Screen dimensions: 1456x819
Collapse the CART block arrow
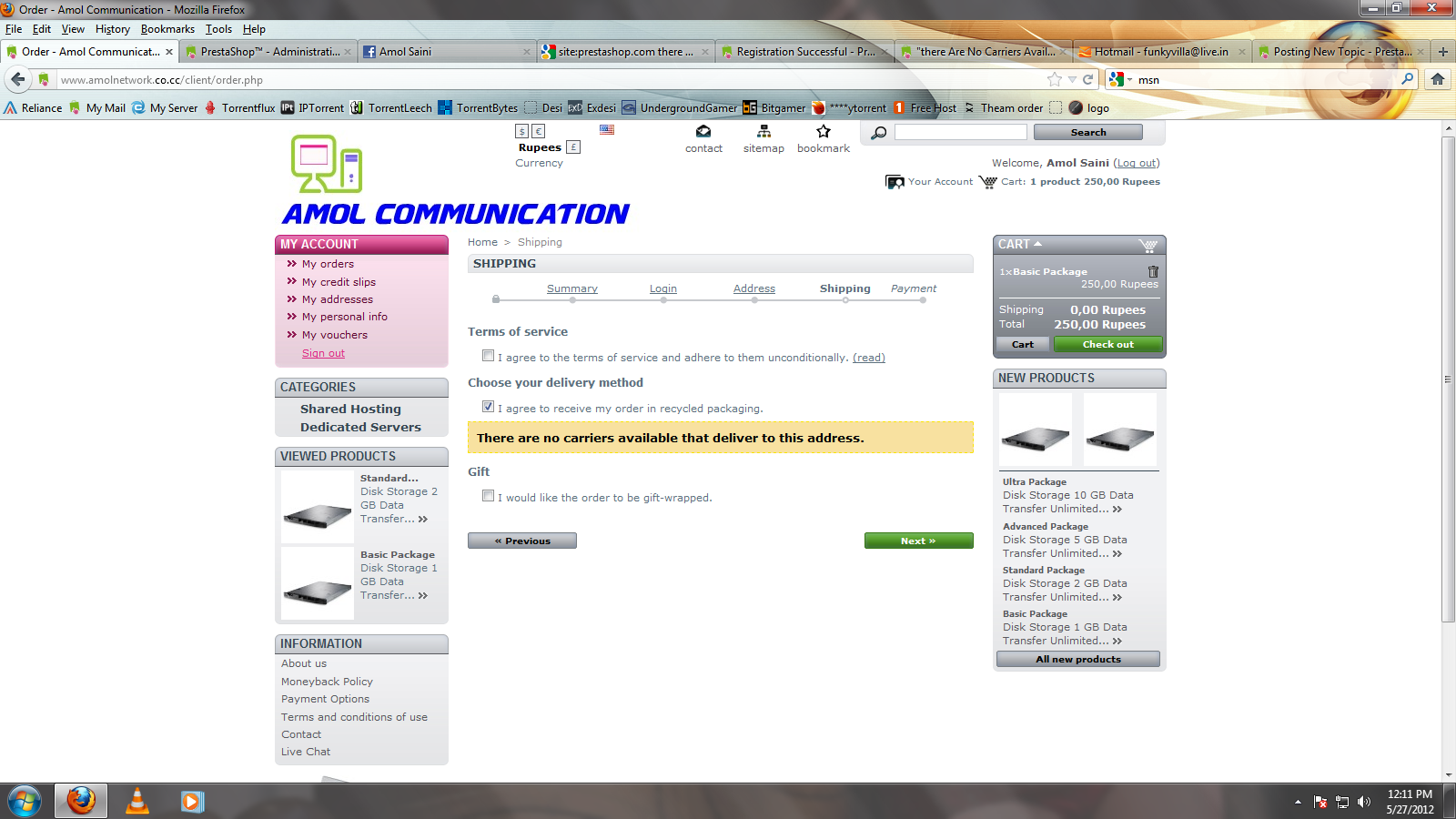[1037, 244]
